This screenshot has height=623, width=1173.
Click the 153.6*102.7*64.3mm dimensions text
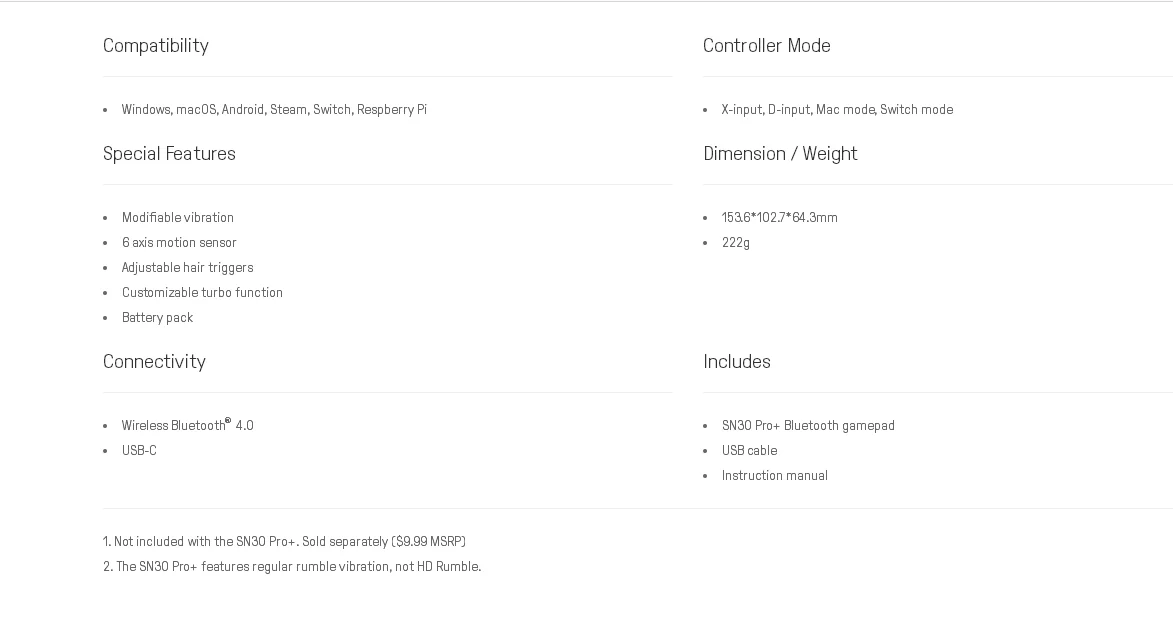pyautogui.click(x=780, y=218)
